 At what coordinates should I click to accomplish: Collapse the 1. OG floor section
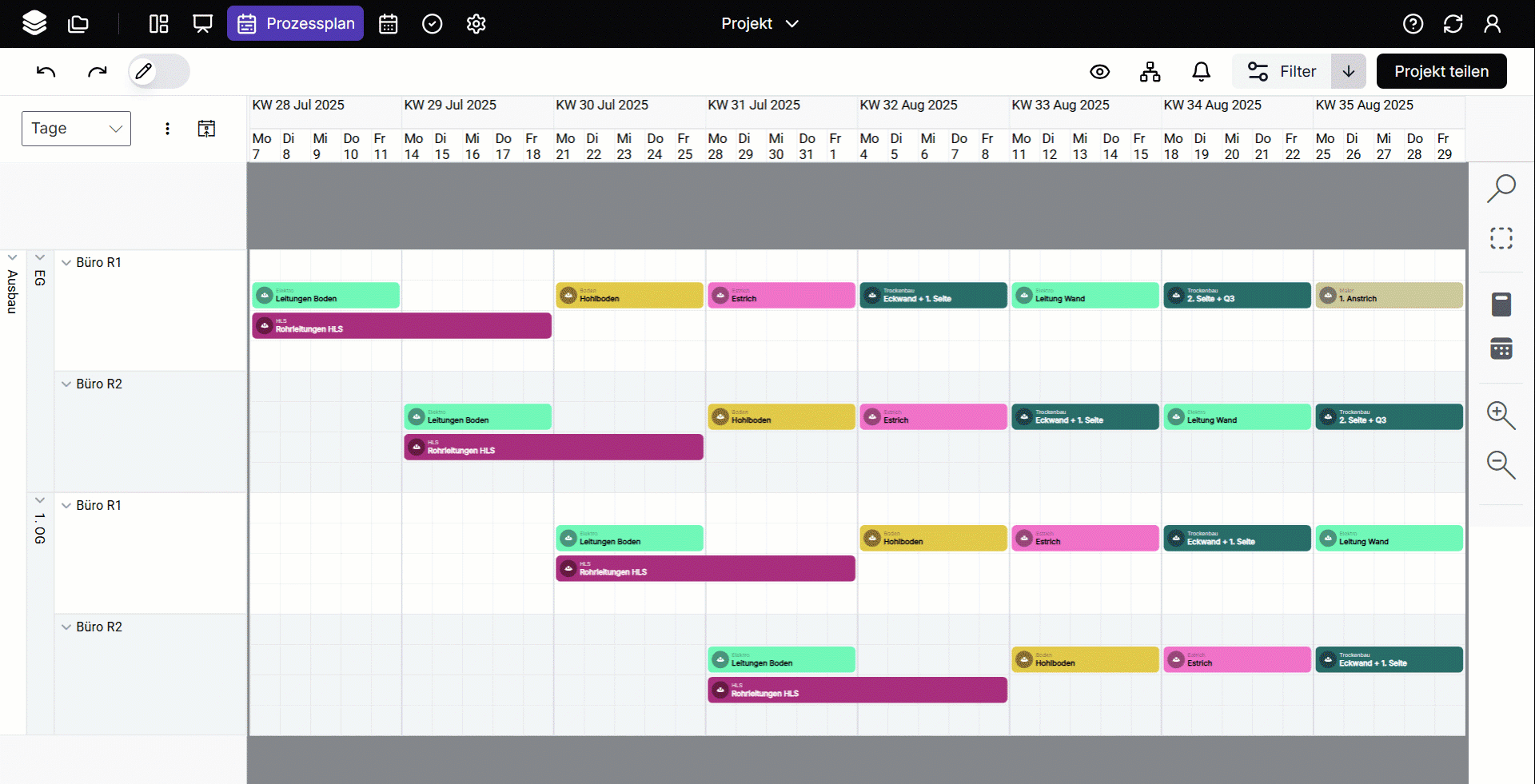click(40, 501)
